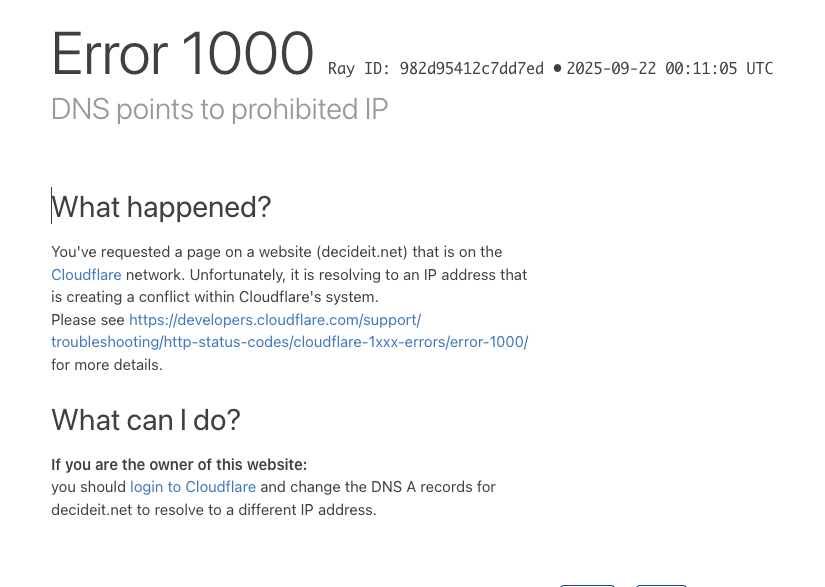The image size is (825, 587).
Task: Click the login to Cloudflare link
Action: tap(193, 487)
